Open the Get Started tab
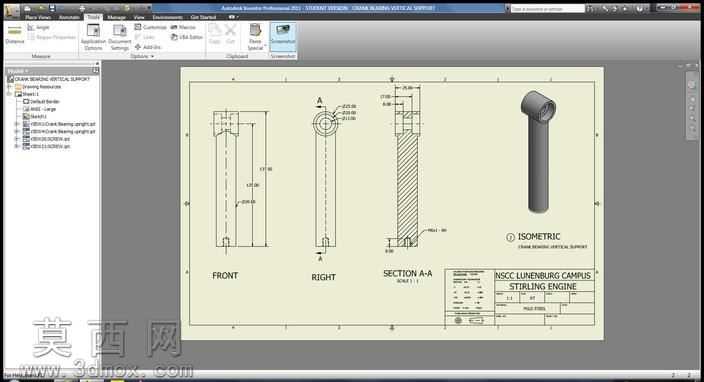704x382 pixels. pos(203,17)
